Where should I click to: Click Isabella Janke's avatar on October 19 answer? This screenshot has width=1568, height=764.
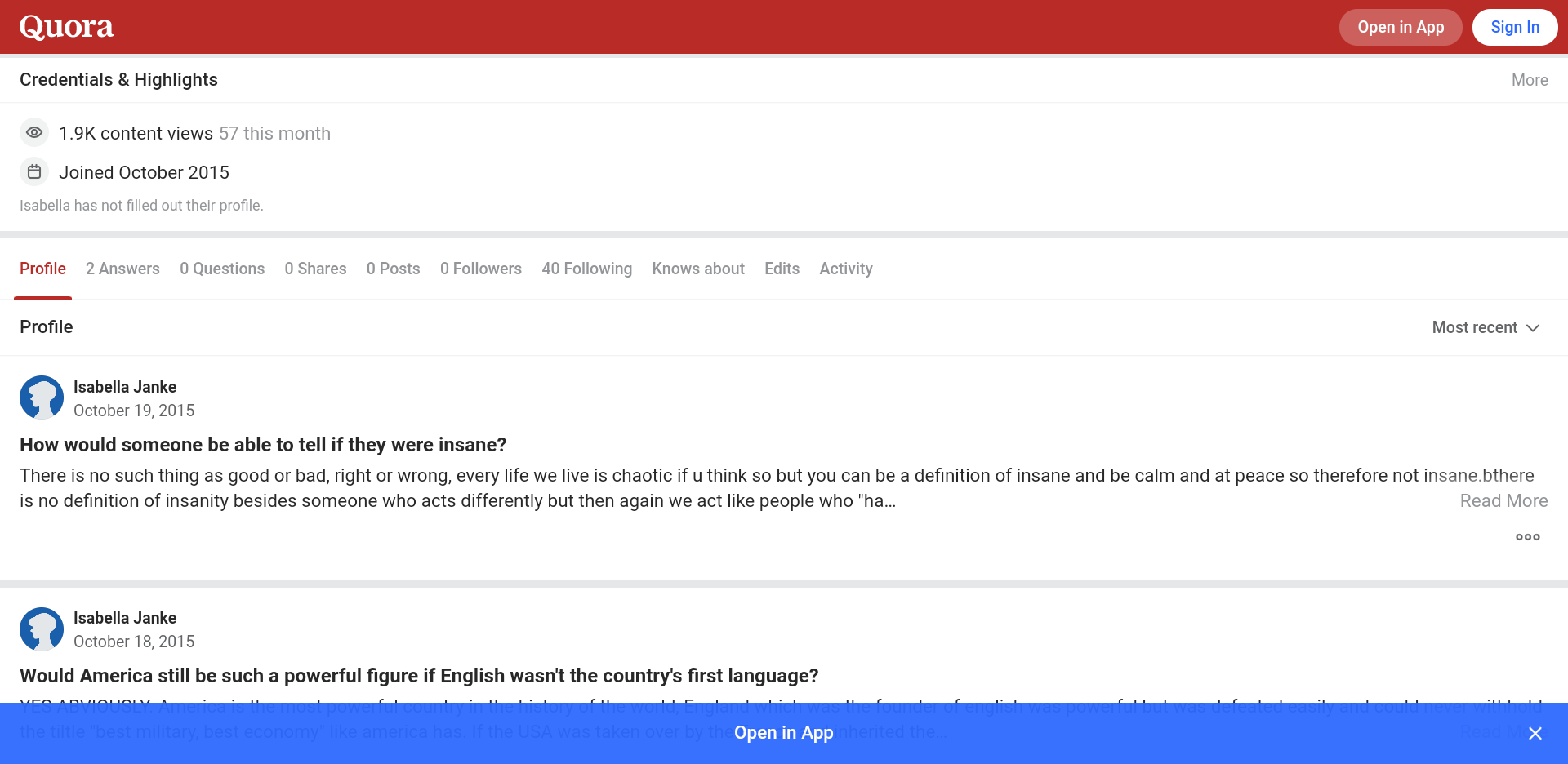point(42,398)
